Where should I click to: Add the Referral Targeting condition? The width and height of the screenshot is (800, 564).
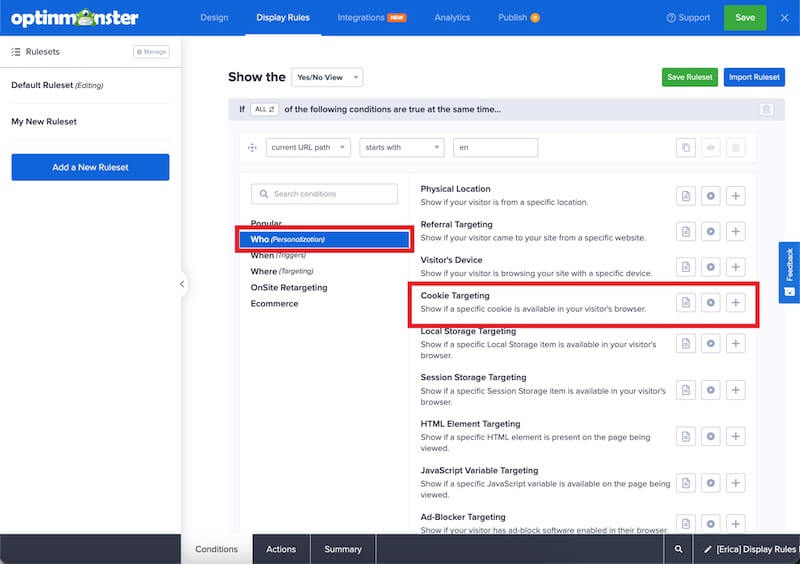pyautogui.click(x=736, y=232)
